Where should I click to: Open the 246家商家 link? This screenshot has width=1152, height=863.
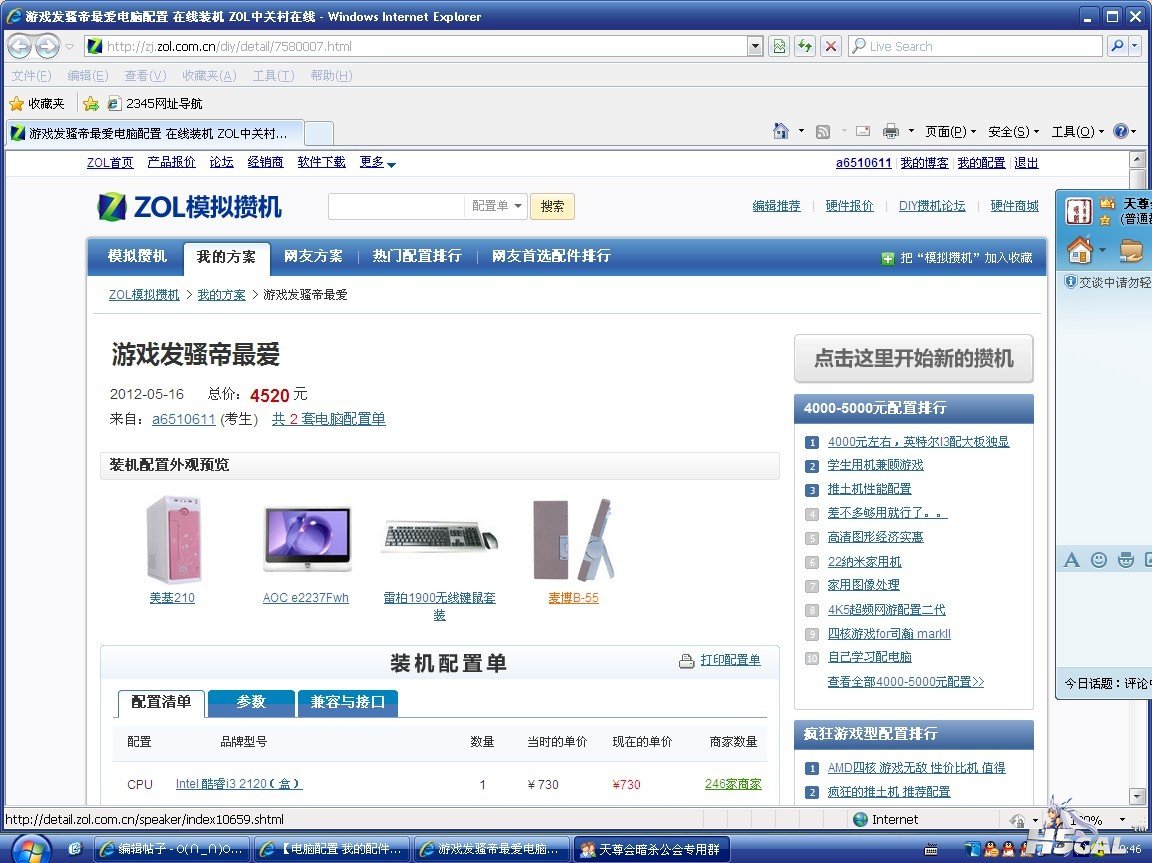732,784
